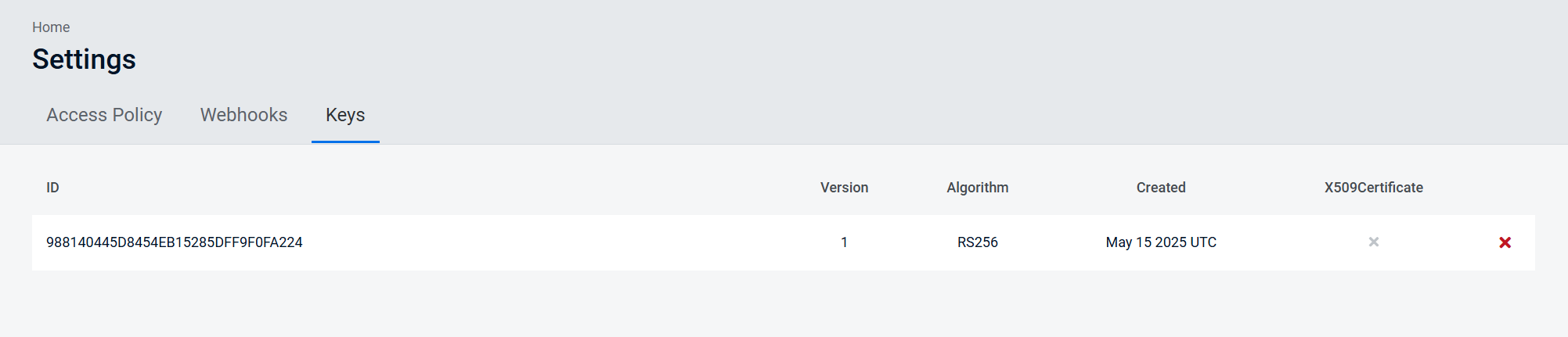Image resolution: width=1568 pixels, height=337 pixels.
Task: Select key ID 988140445D8454EB15285DFF9F0FA224
Action: (175, 242)
